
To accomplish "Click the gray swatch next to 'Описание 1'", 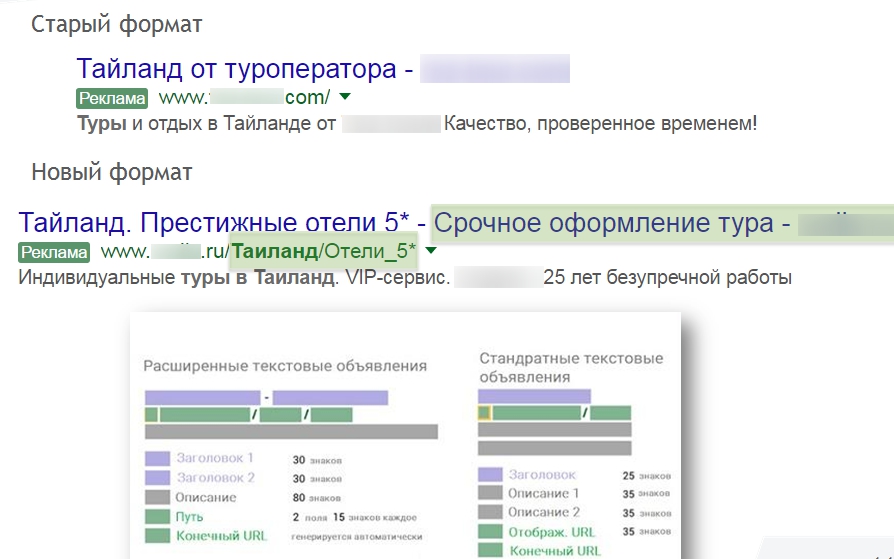I will click(489, 493).
